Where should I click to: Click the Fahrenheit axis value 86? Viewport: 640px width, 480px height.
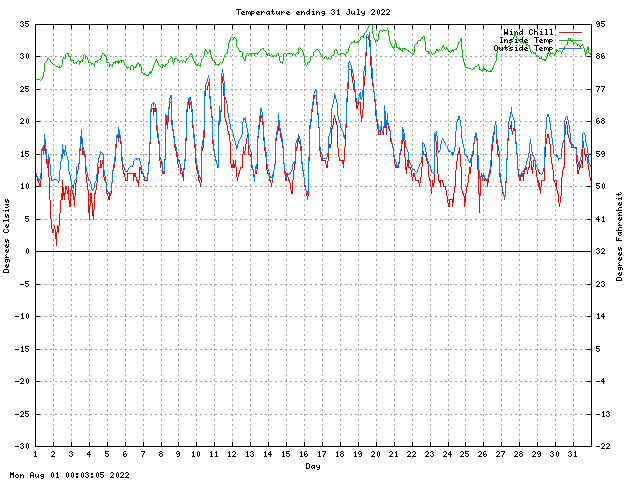pyautogui.click(x=600, y=56)
